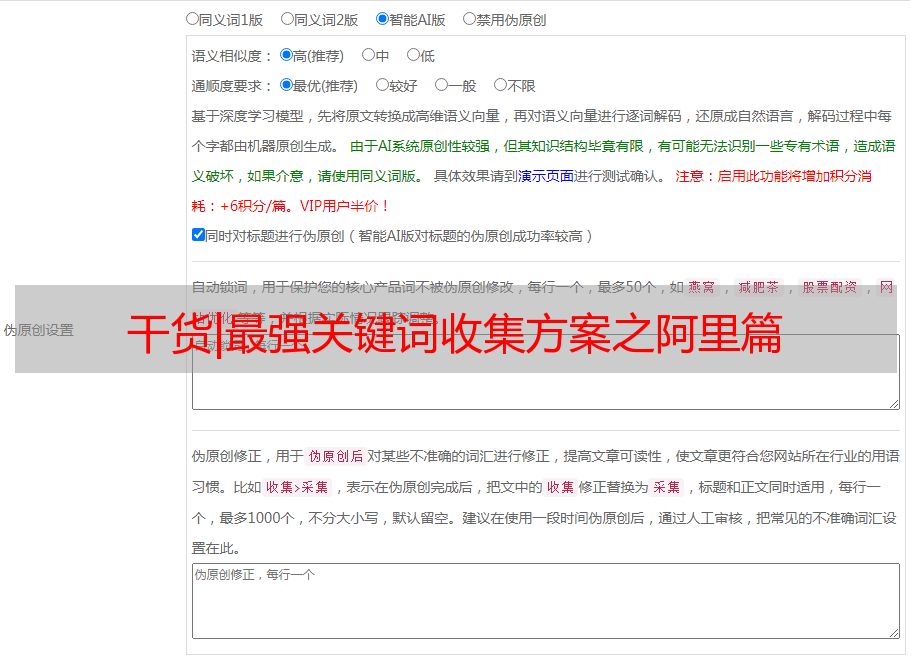
Task: Set 通顺度要求 to 一般
Action: pyautogui.click(x=442, y=85)
